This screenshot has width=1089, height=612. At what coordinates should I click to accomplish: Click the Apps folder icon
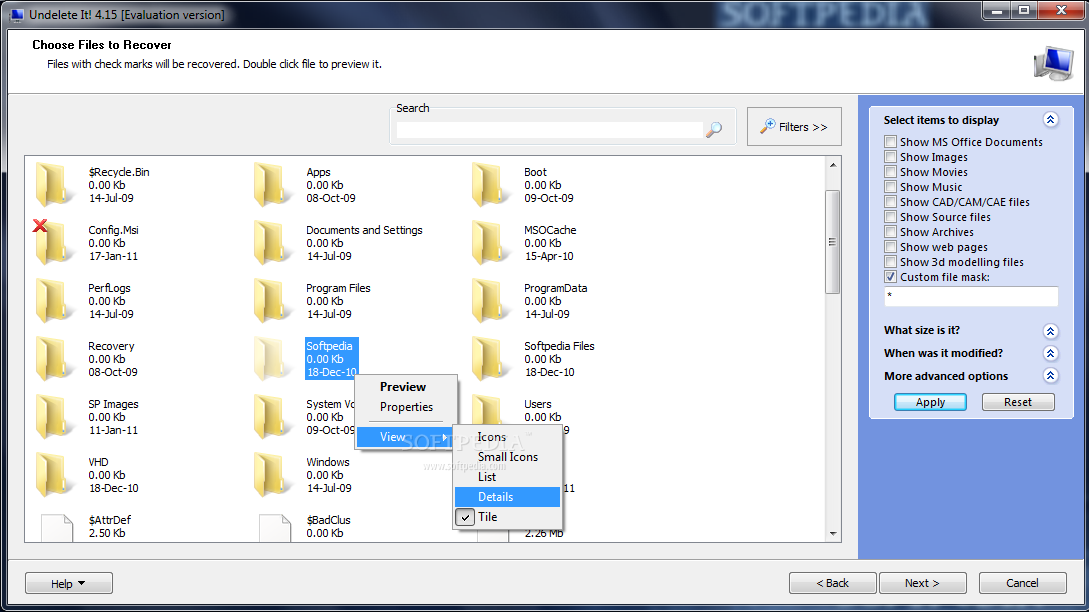coord(273,185)
